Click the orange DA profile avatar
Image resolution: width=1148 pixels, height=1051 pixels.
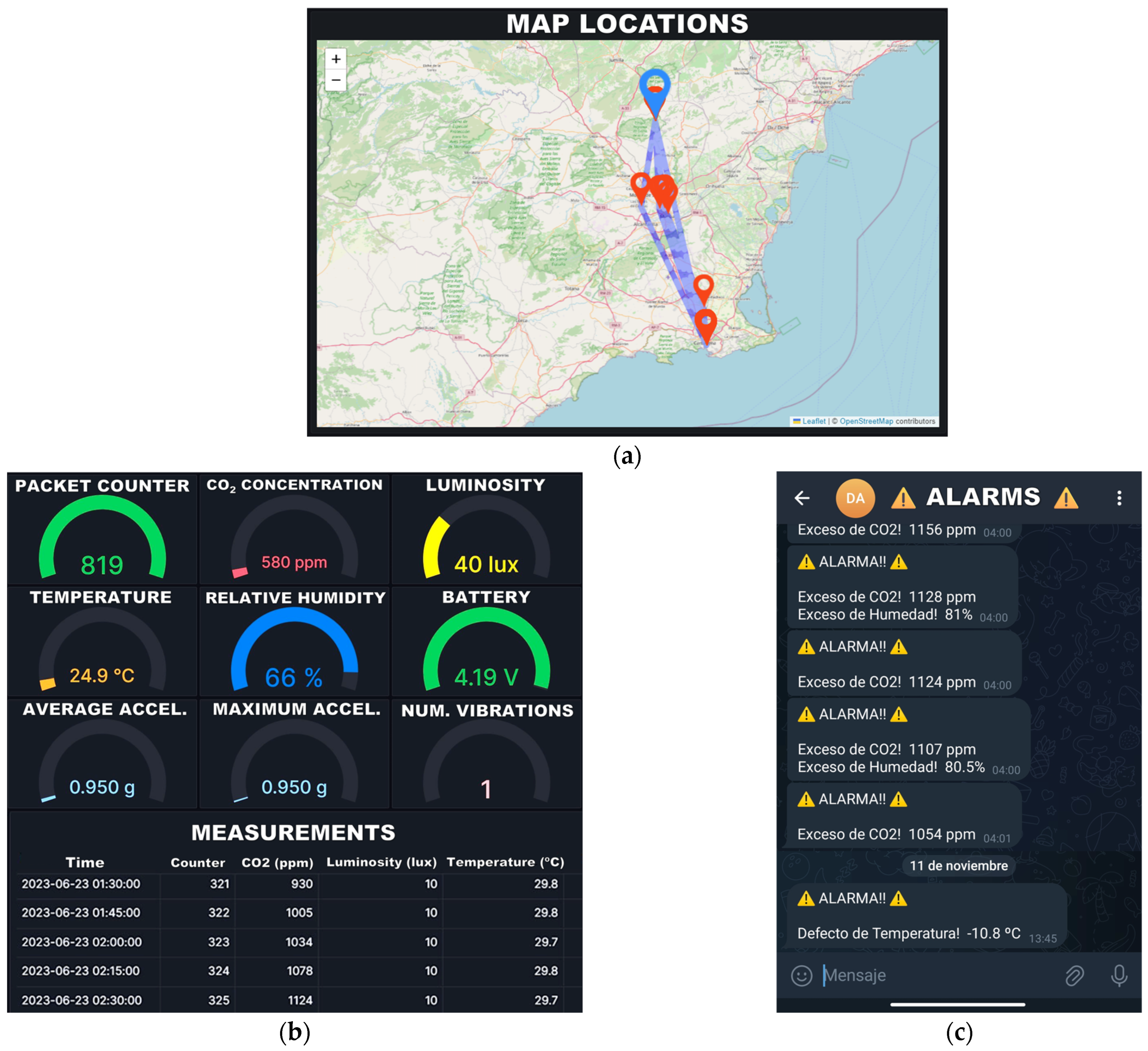[855, 498]
